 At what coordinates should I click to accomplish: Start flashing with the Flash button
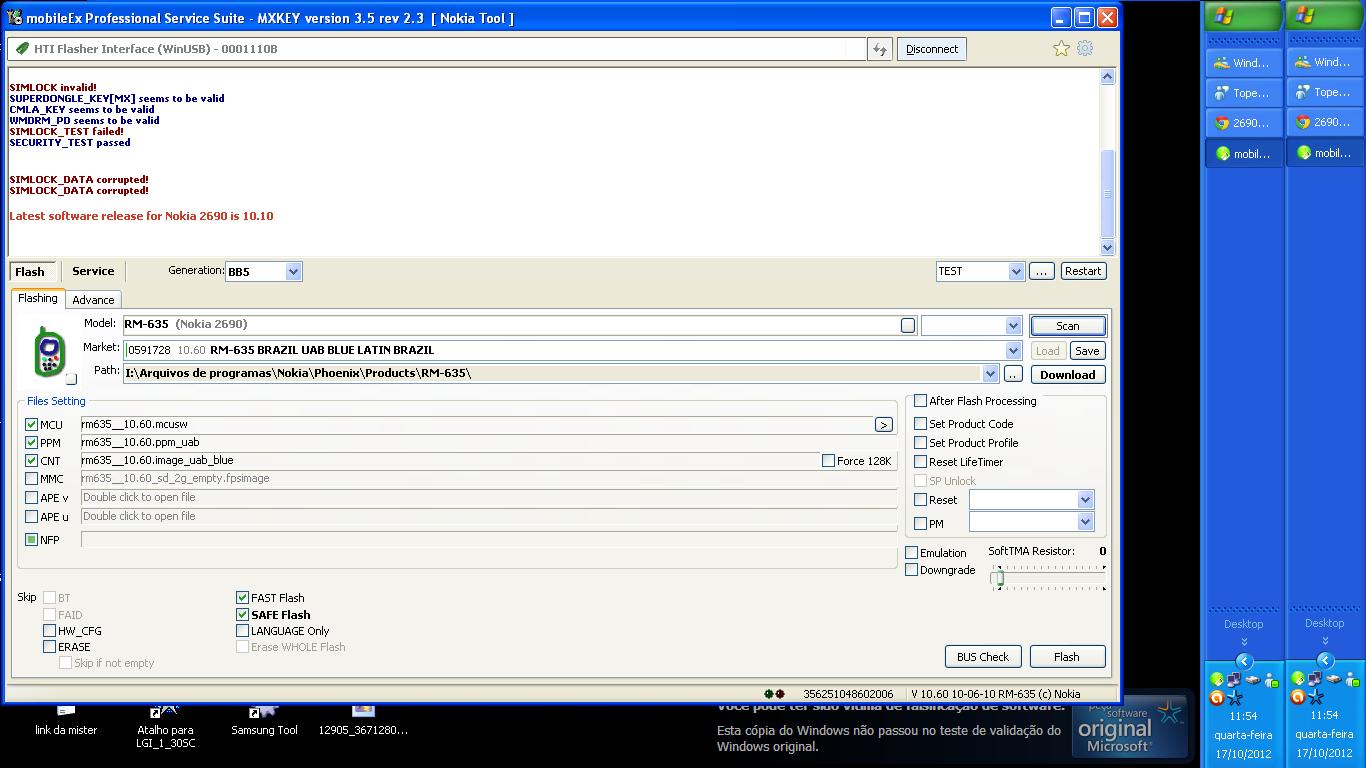1067,657
